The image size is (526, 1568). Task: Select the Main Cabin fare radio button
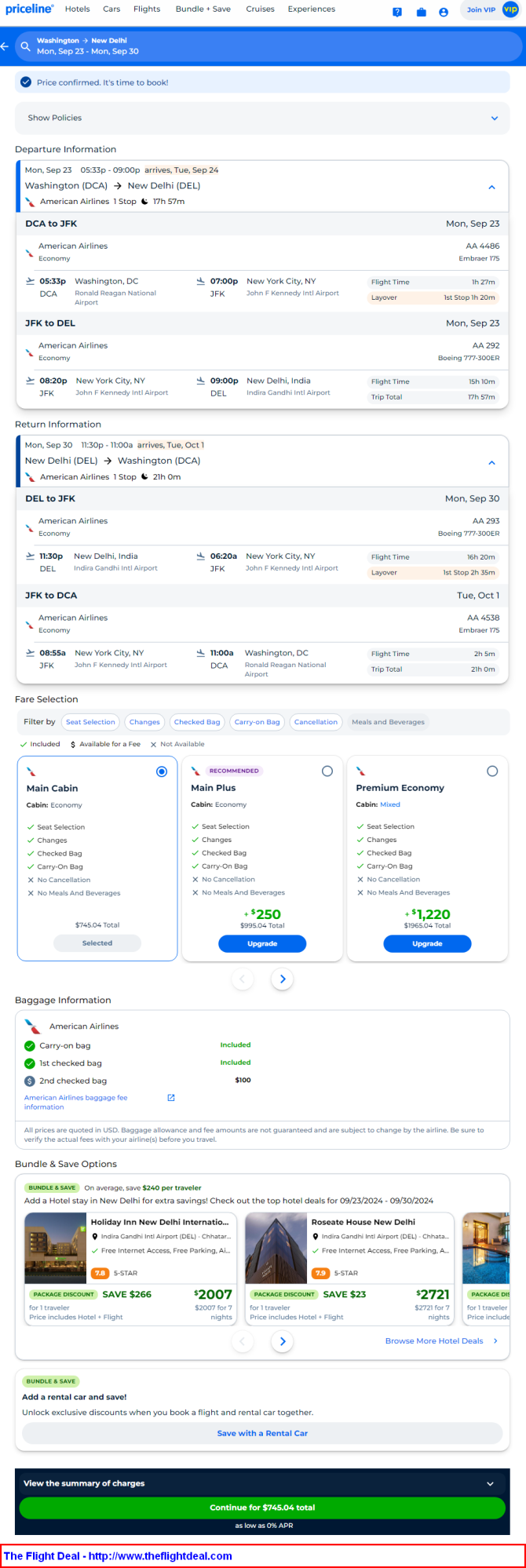[162, 771]
